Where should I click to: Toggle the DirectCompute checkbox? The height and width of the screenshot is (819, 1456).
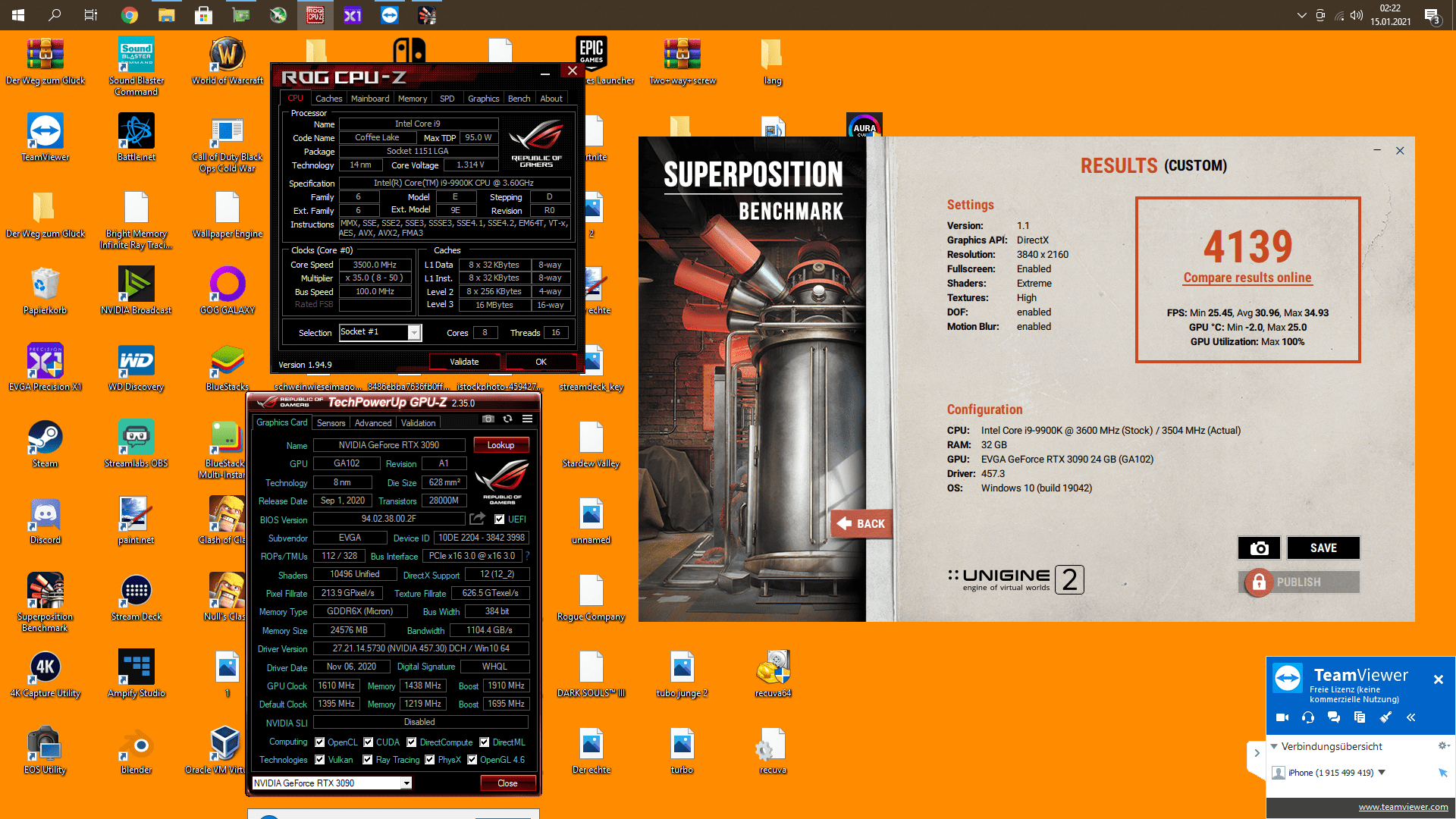pos(412,742)
